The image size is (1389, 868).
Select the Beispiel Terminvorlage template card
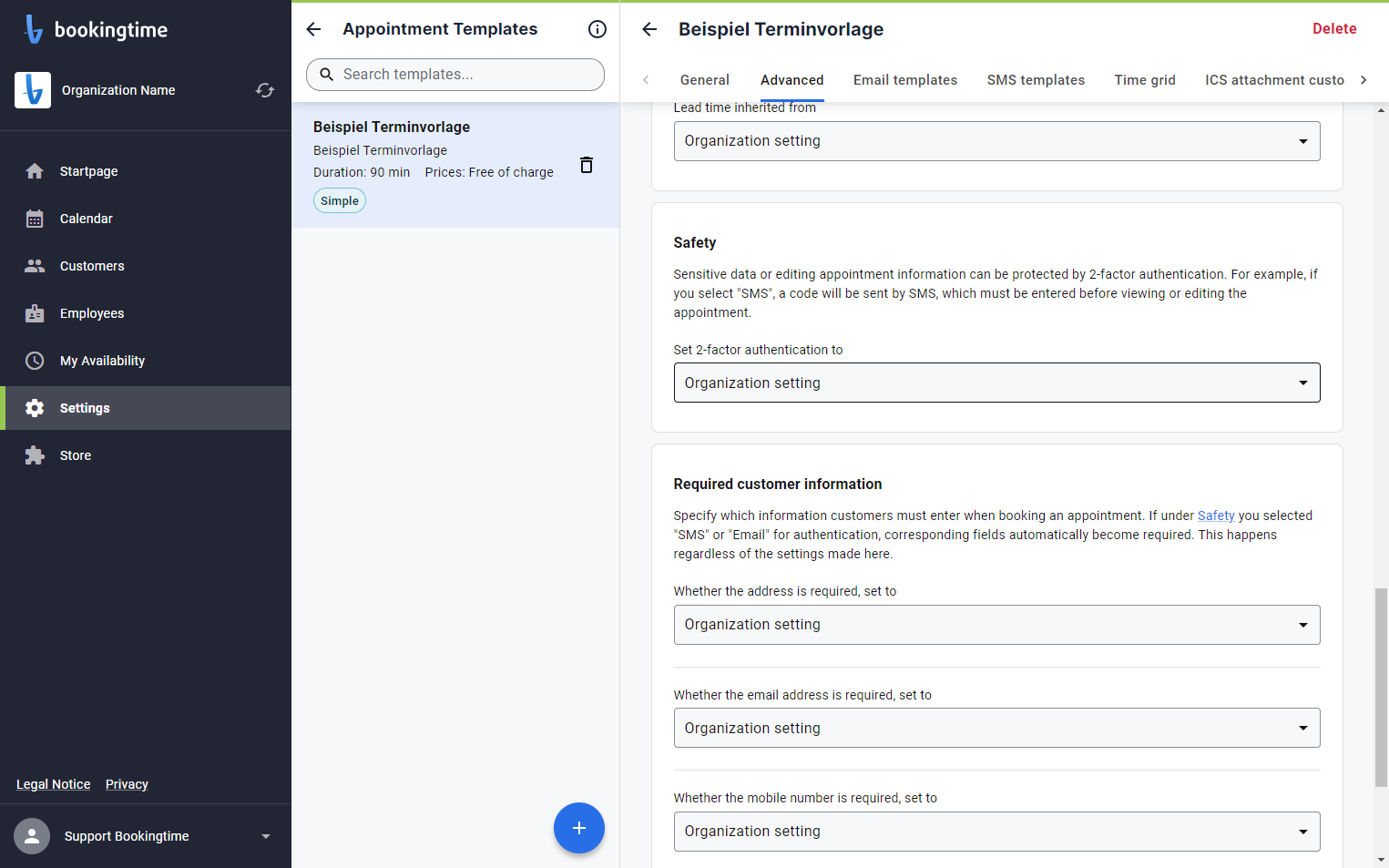455,165
